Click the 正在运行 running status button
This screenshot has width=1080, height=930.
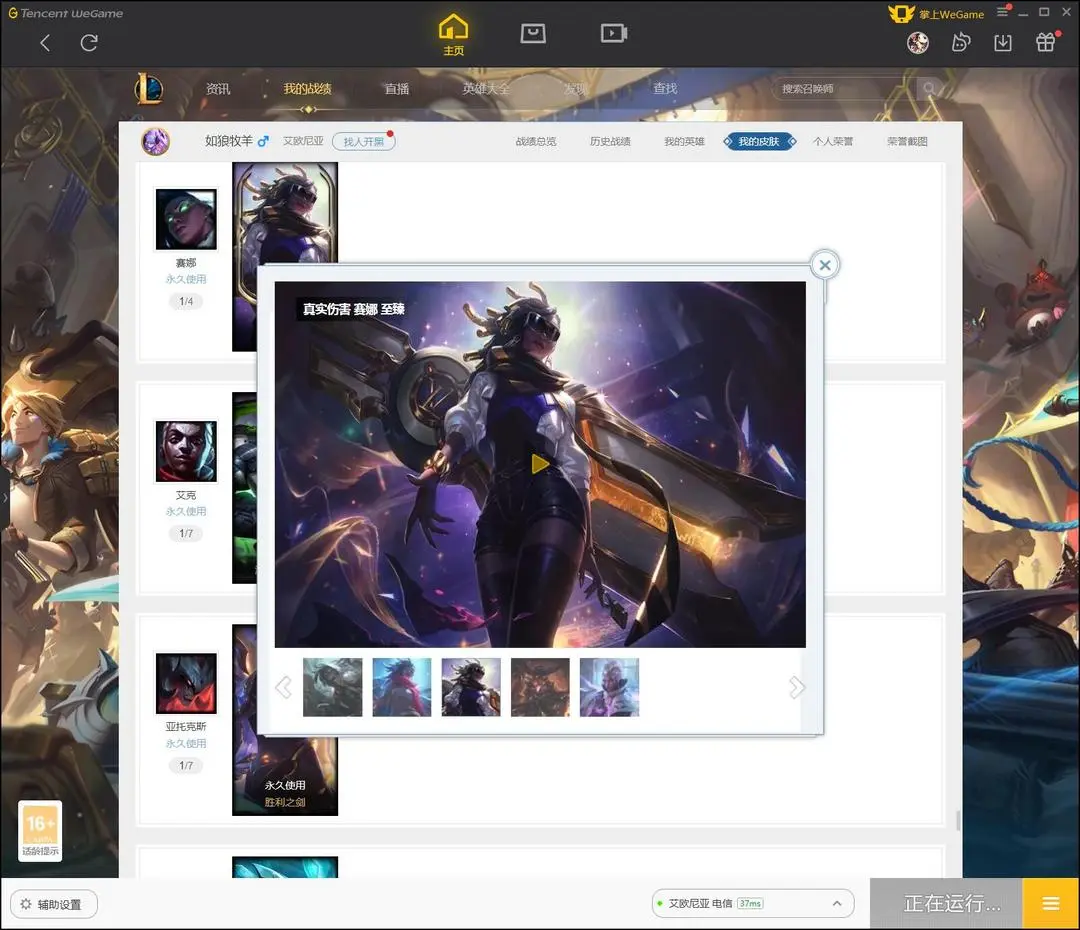coord(946,903)
